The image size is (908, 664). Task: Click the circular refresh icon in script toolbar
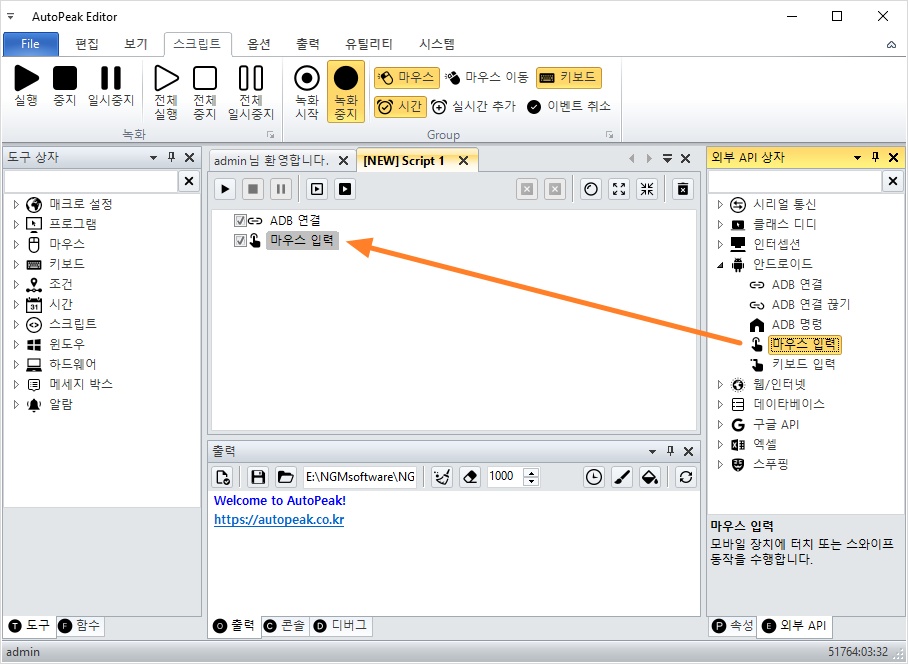tap(591, 189)
